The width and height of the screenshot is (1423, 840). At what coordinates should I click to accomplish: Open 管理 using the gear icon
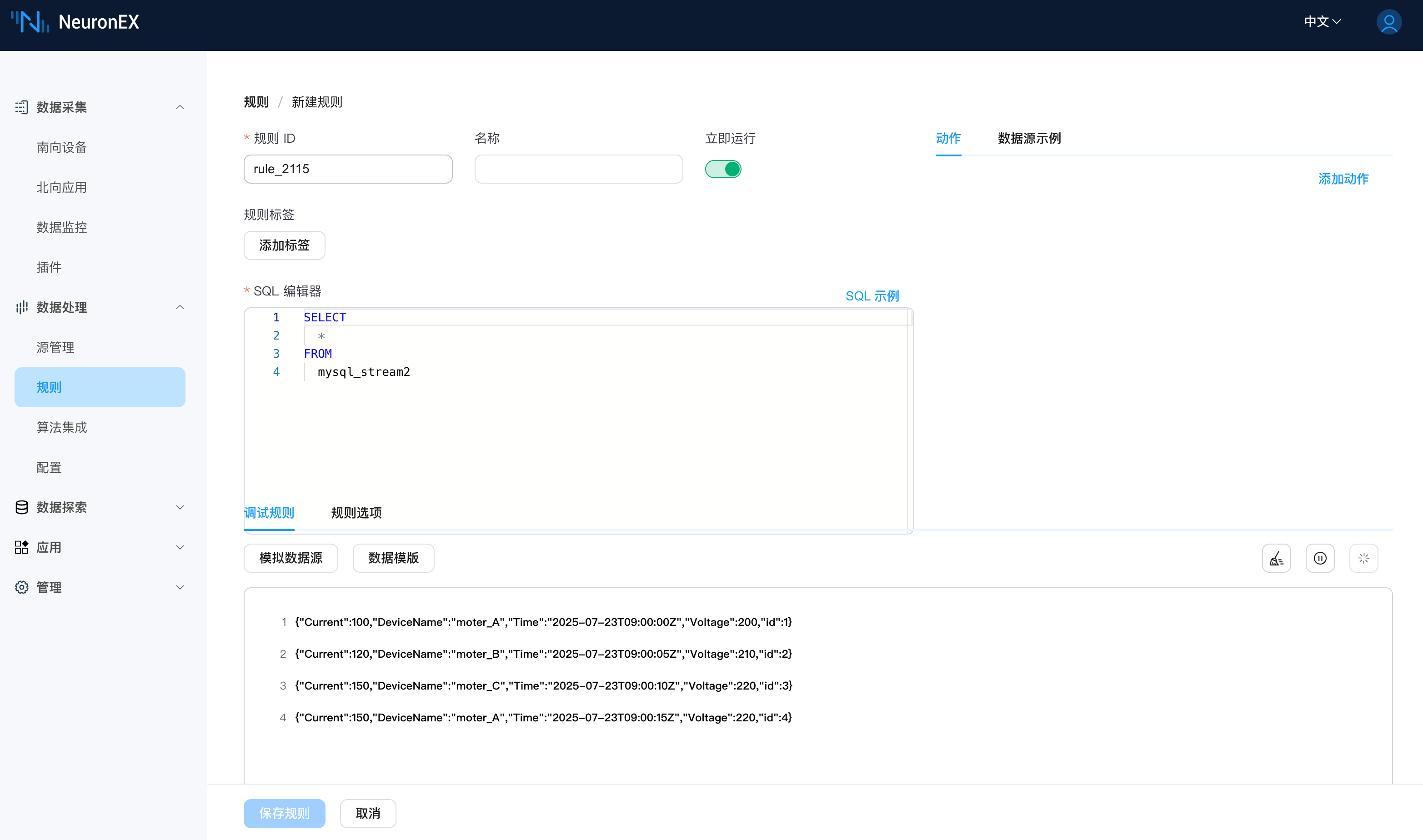[21, 587]
